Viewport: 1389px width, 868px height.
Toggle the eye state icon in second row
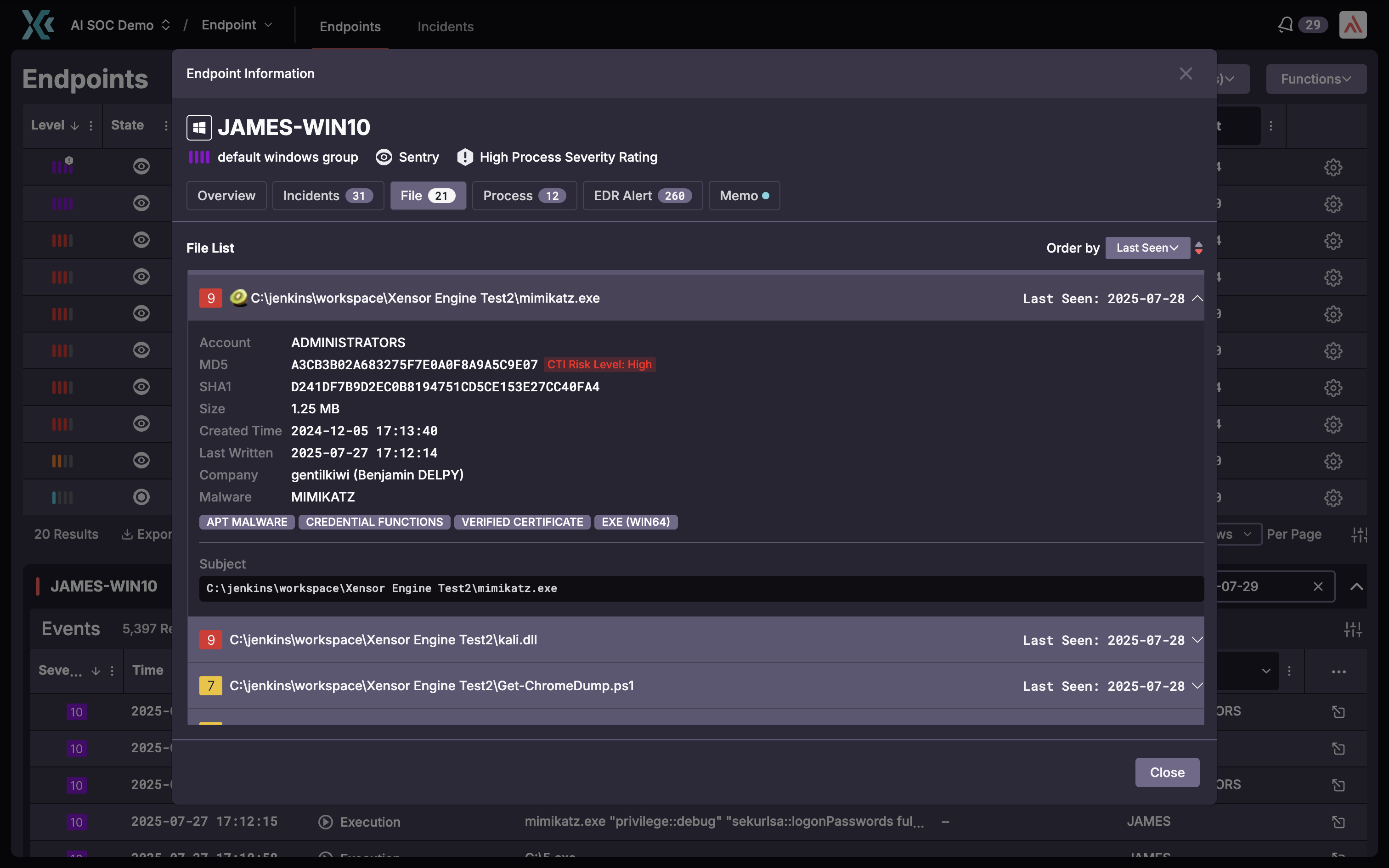click(141, 203)
